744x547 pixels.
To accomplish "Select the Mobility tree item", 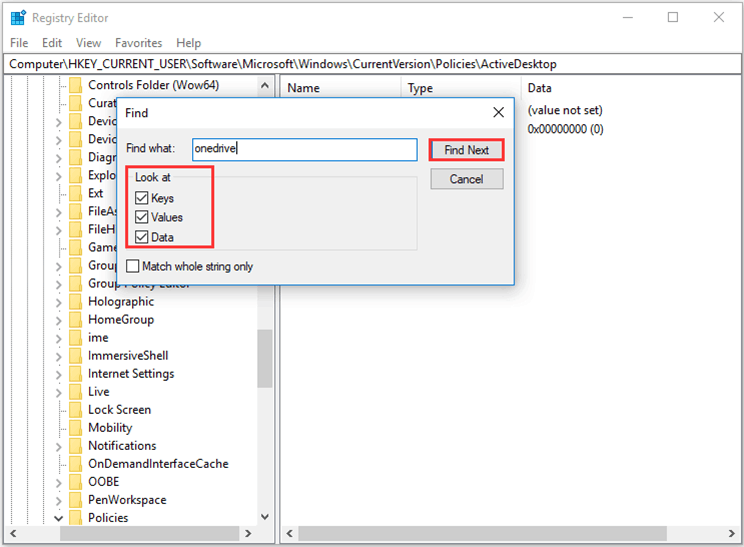I will coord(110,428).
